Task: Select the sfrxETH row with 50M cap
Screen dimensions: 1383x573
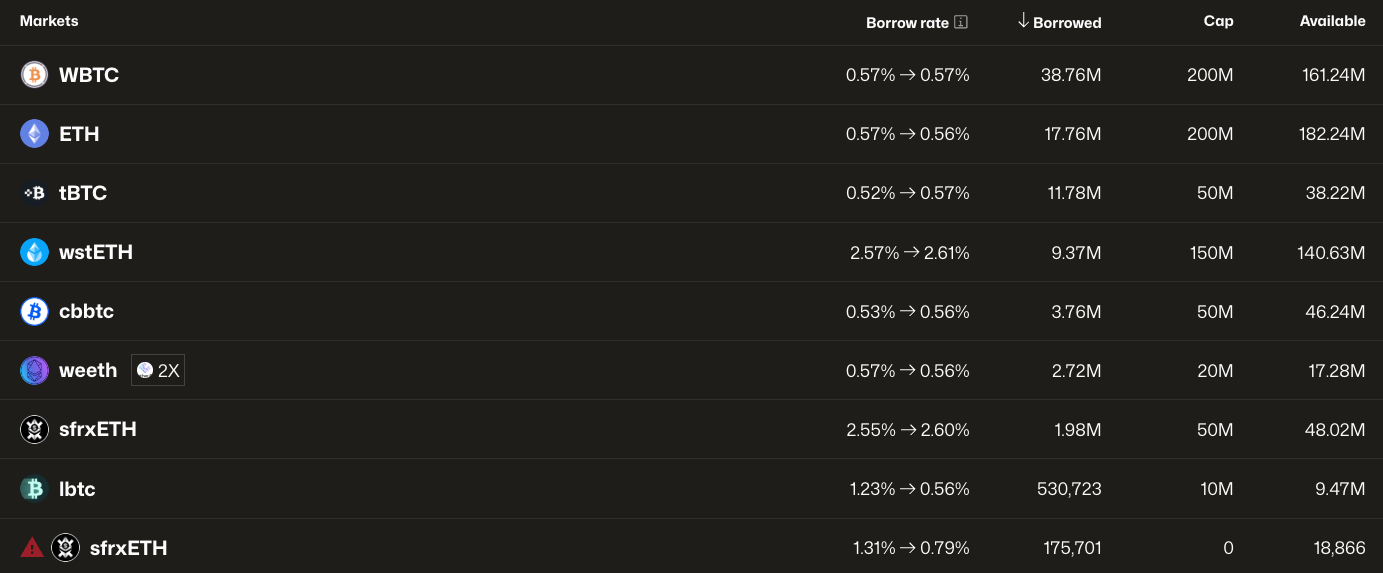Action: (691, 429)
